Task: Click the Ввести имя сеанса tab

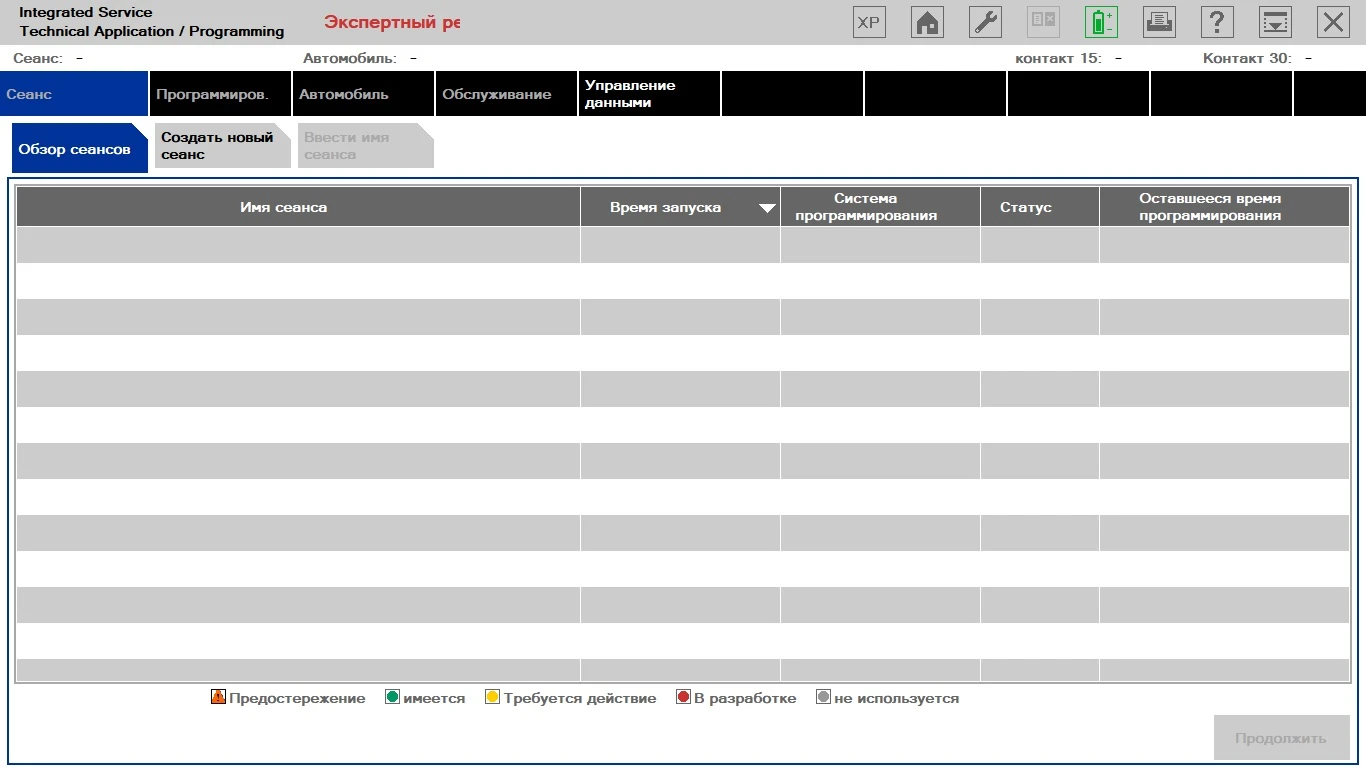Action: [366, 146]
